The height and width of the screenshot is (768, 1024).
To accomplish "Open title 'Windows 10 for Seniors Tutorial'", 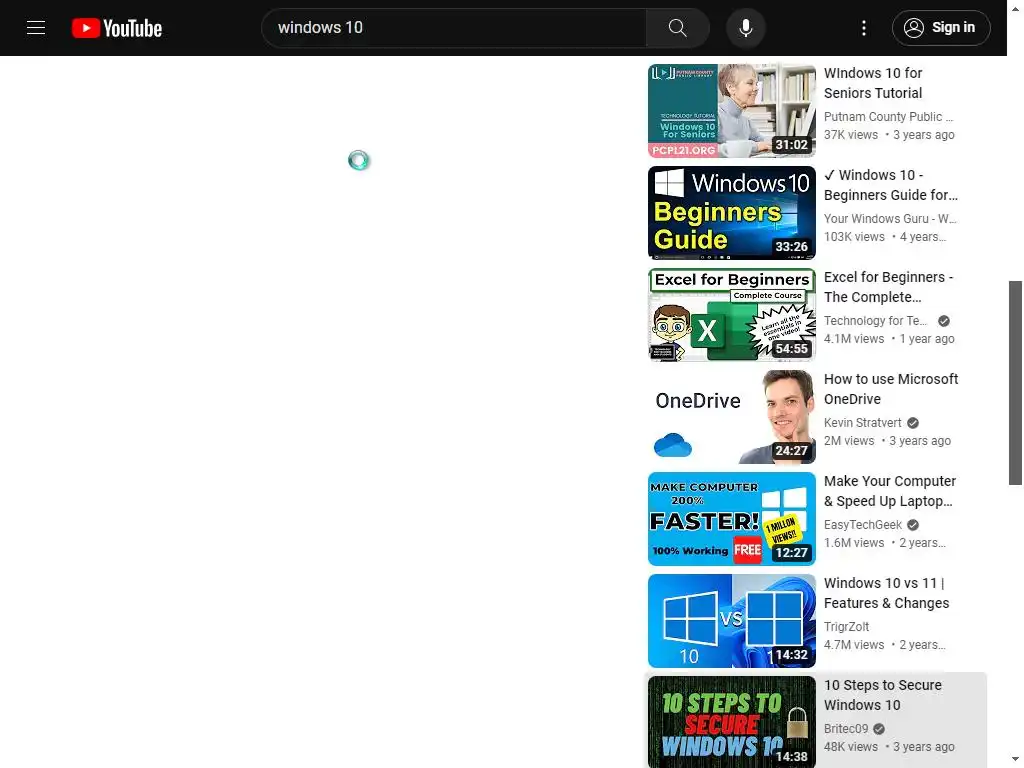I will click(873, 83).
